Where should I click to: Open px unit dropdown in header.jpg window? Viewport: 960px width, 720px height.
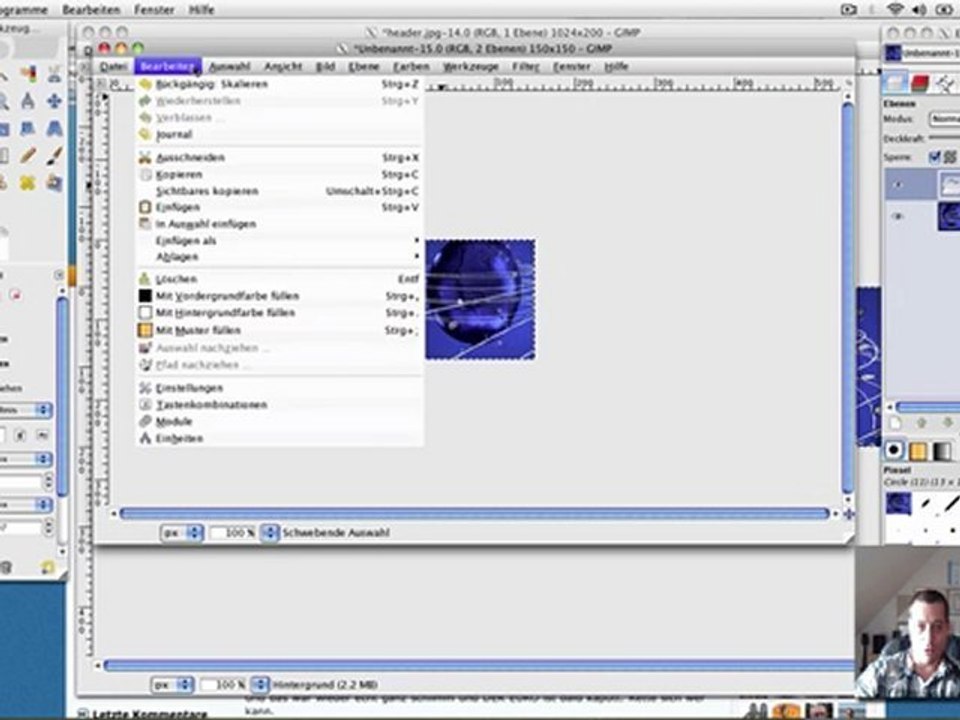(172, 684)
